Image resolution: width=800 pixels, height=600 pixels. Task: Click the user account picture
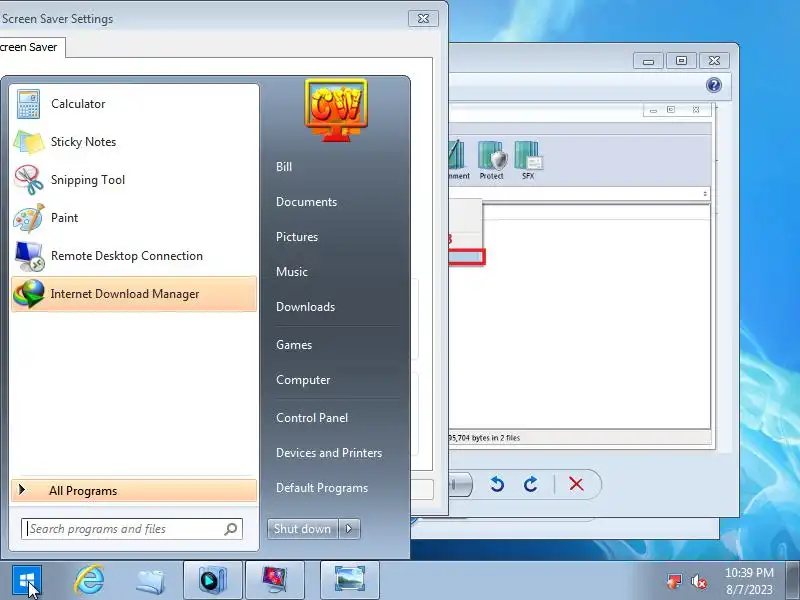pyautogui.click(x=336, y=110)
